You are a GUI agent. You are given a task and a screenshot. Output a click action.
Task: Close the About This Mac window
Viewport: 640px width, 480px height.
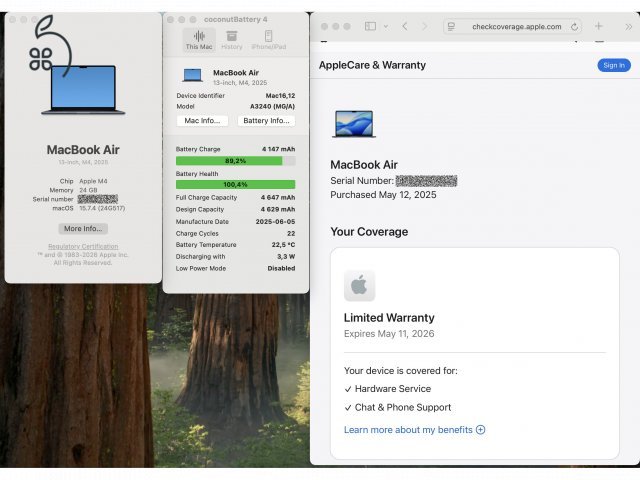[x=12, y=20]
